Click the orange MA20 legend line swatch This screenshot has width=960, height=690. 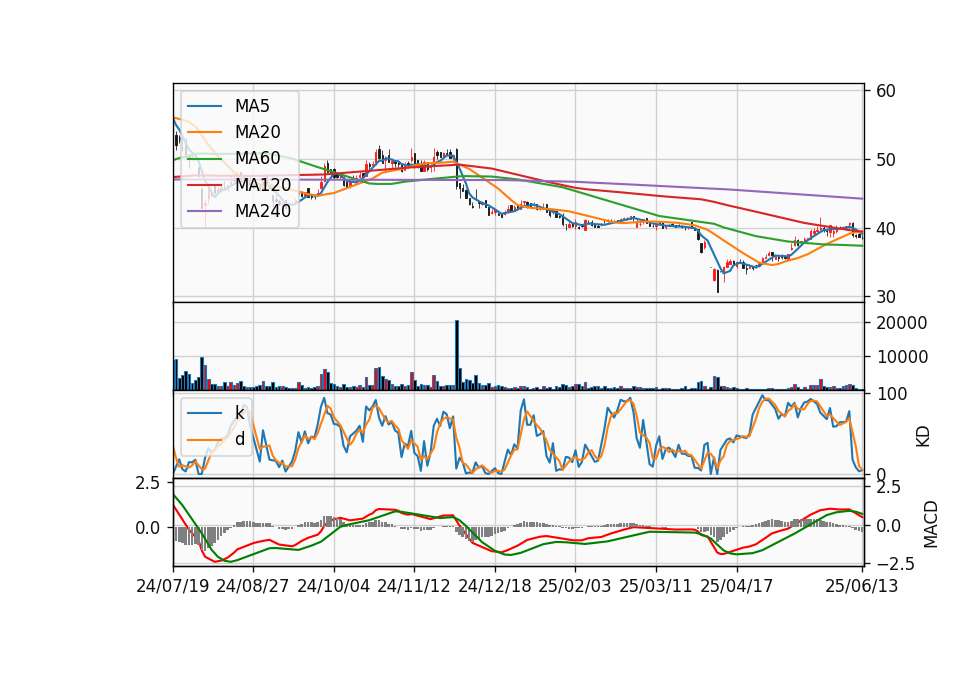(x=204, y=132)
